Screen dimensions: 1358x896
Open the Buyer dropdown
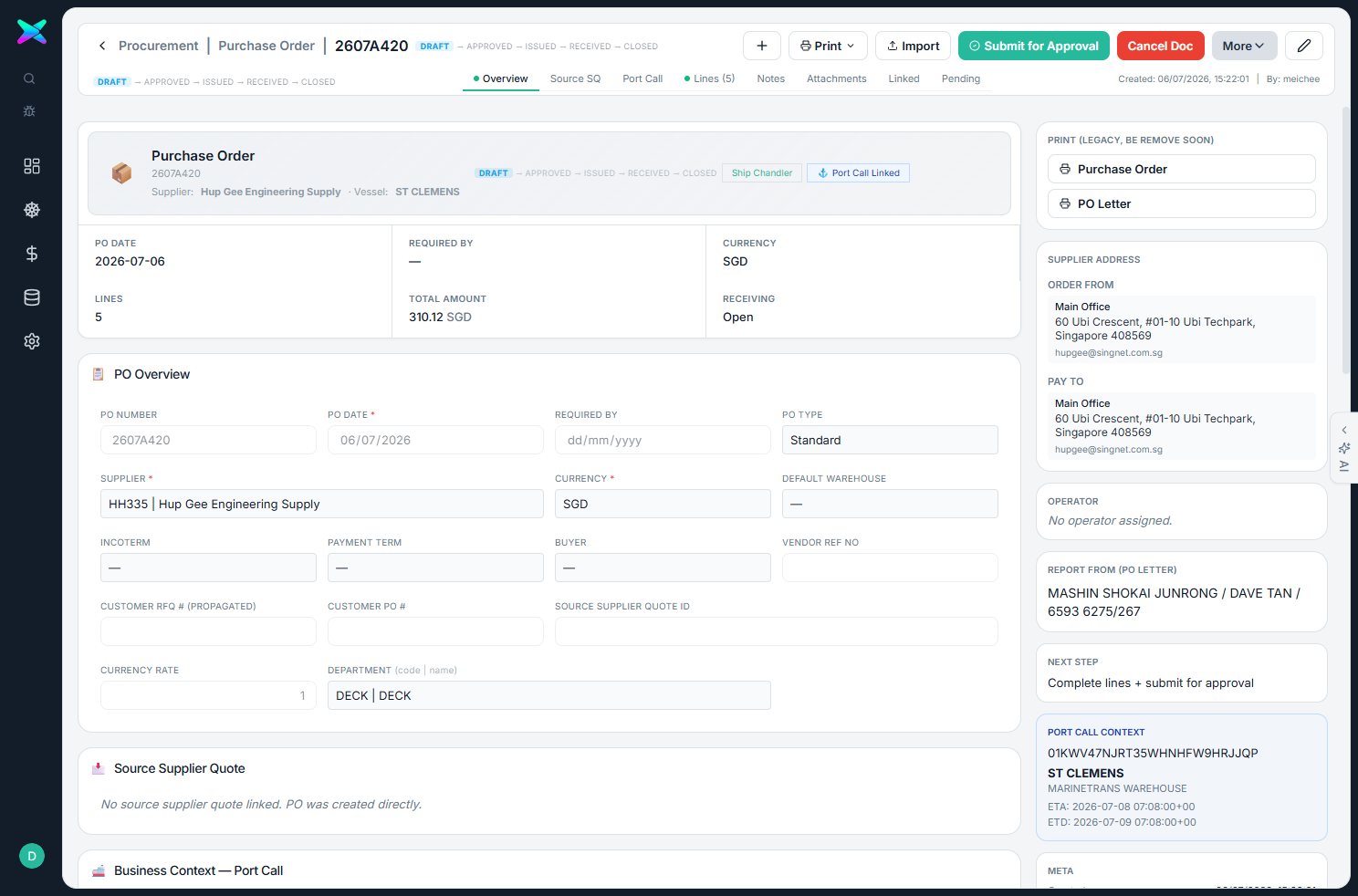[663, 568]
